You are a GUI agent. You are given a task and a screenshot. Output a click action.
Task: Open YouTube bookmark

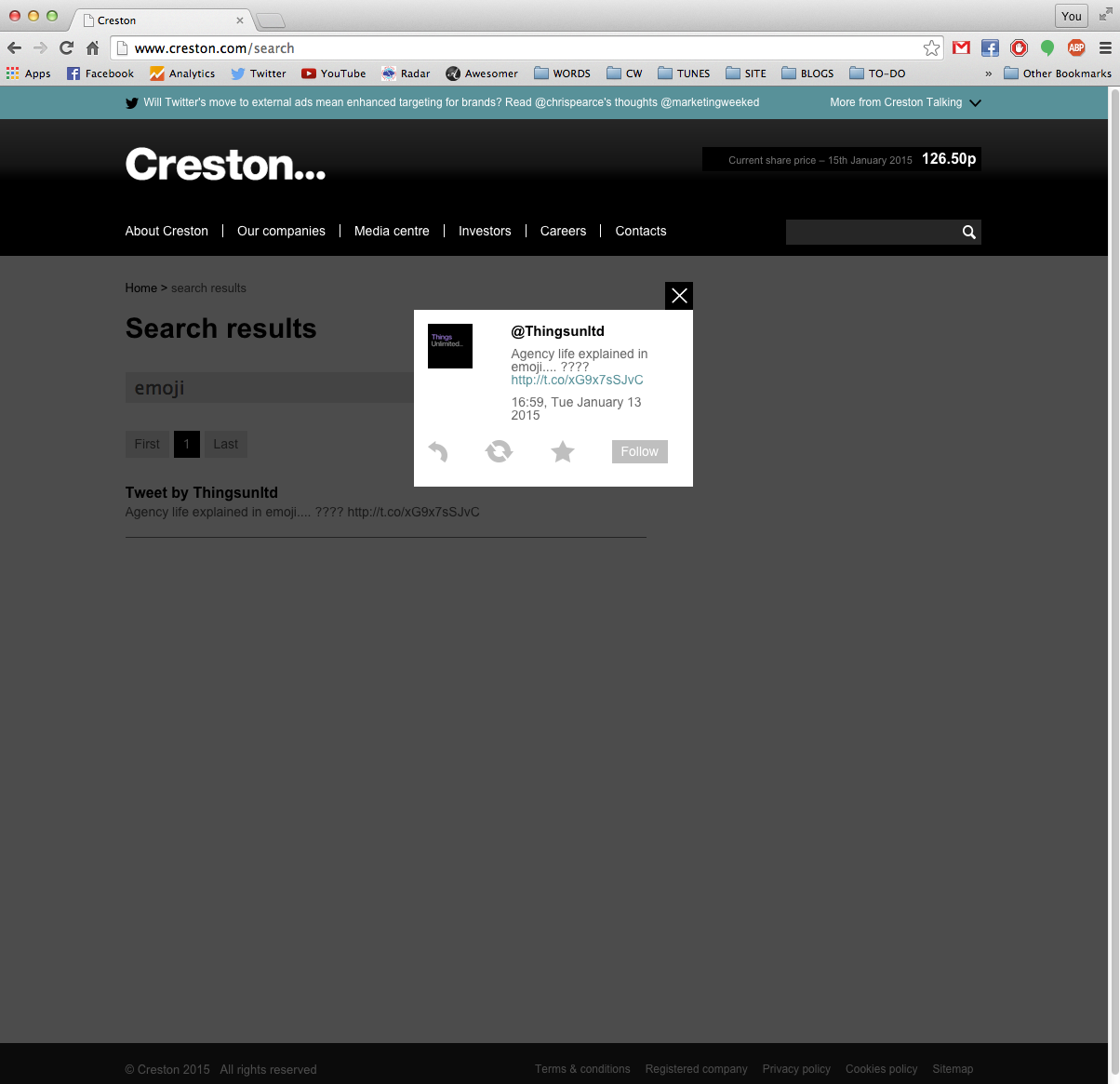pos(333,74)
